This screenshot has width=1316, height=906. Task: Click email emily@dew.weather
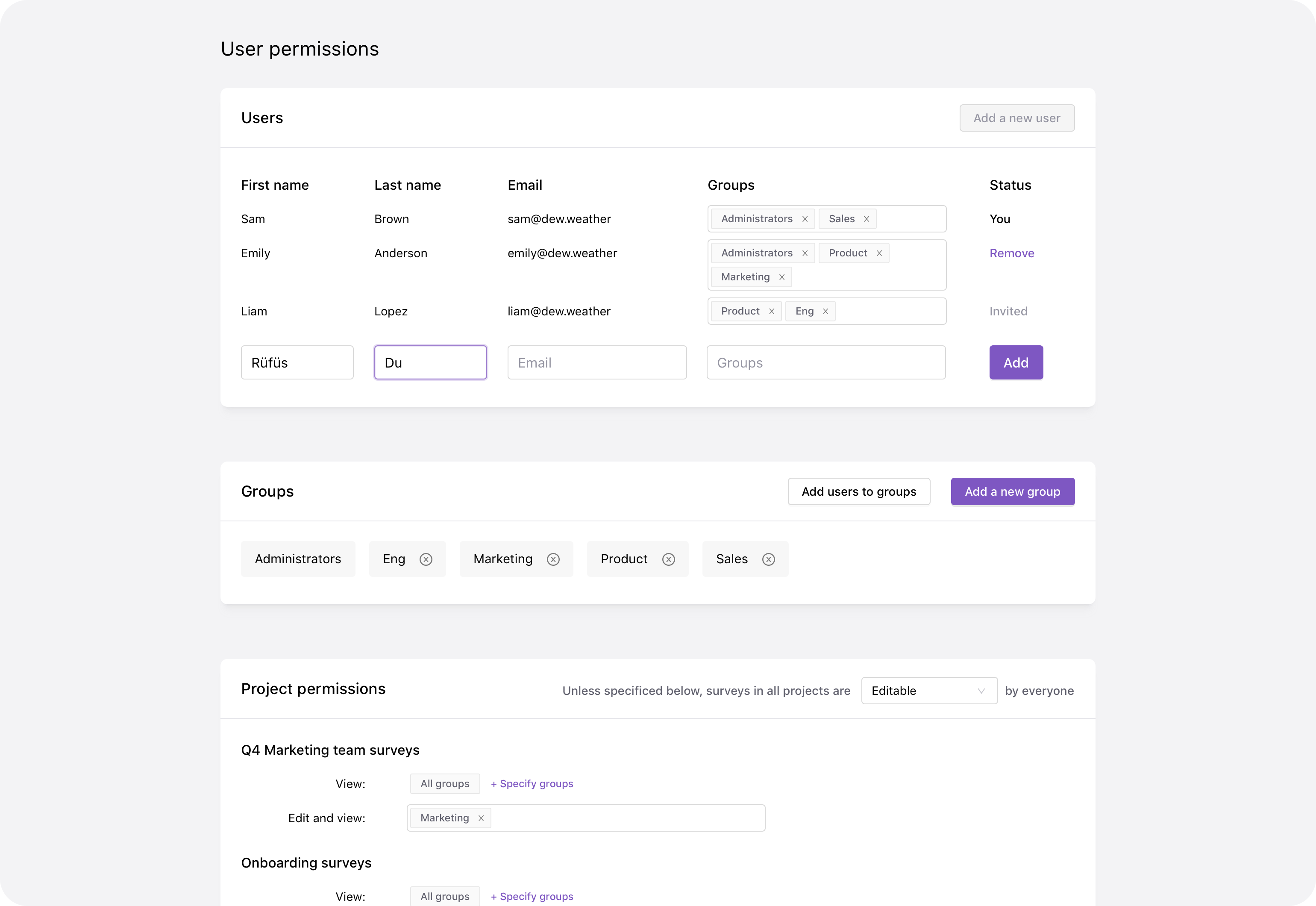[x=562, y=253]
